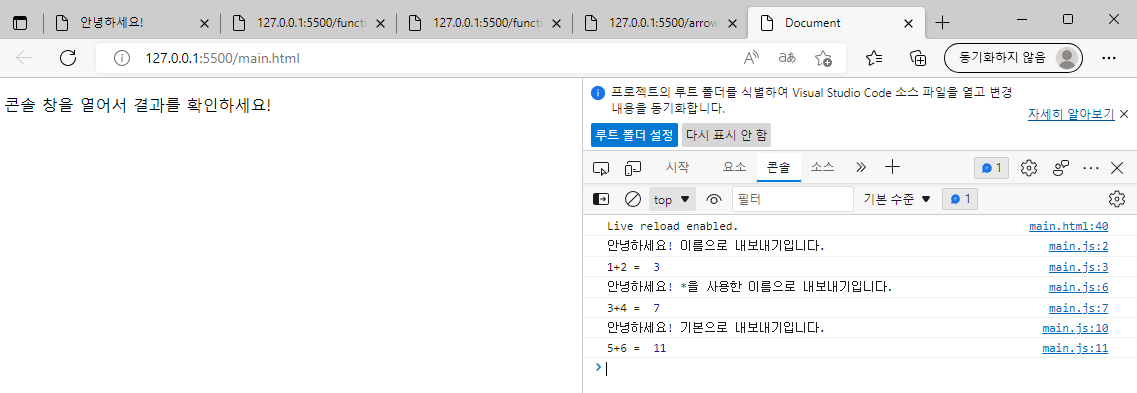Select the 콘솔 tab
This screenshot has height=393, width=1137.
click(779, 167)
